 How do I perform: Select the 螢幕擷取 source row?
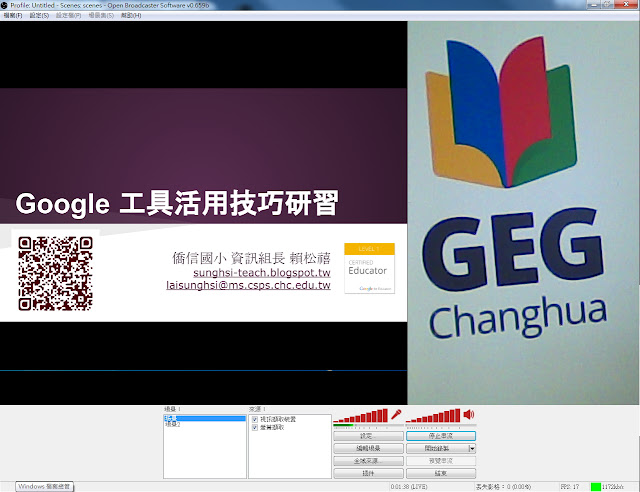pyautogui.click(x=290, y=427)
